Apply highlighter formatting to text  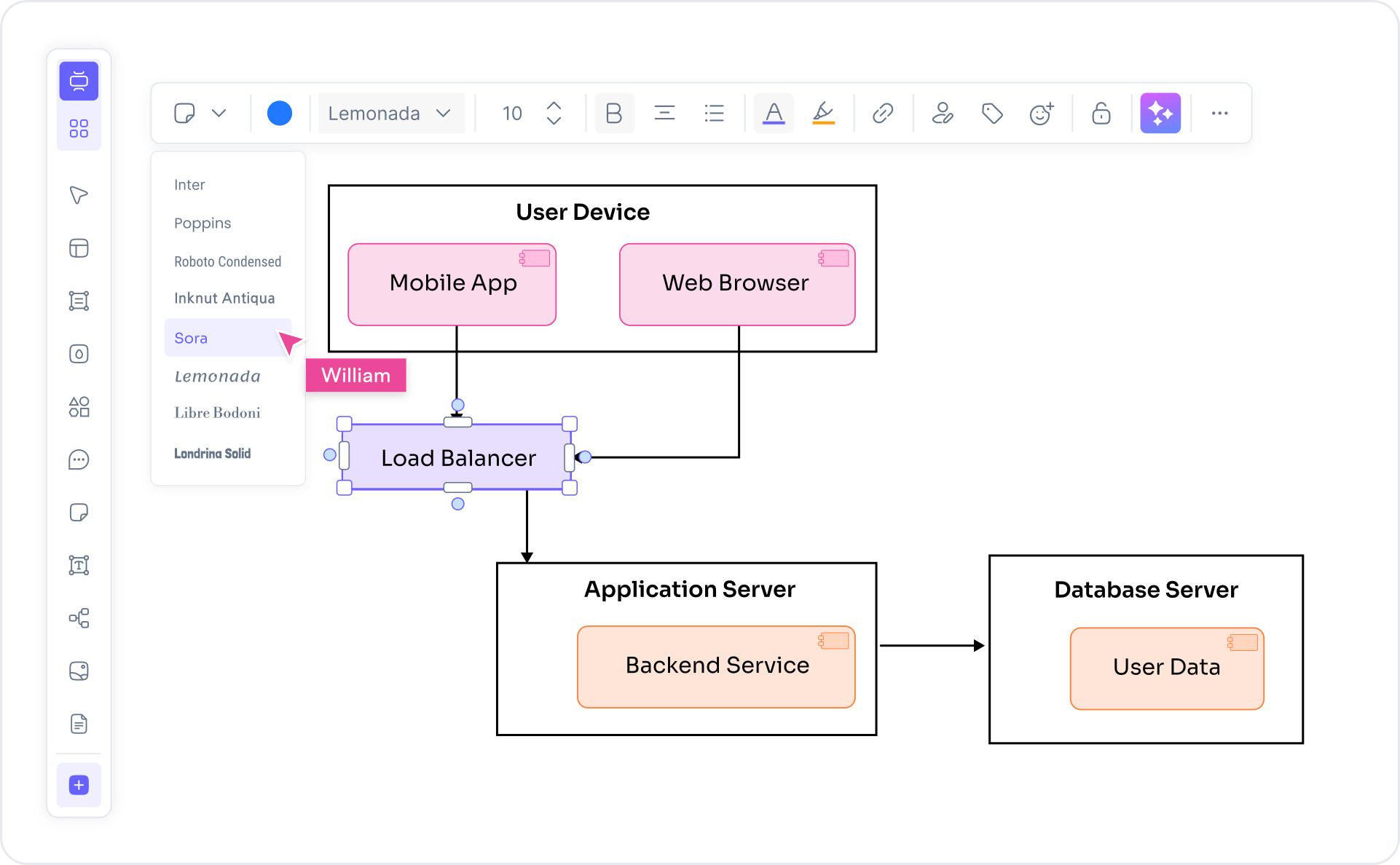[x=823, y=113]
